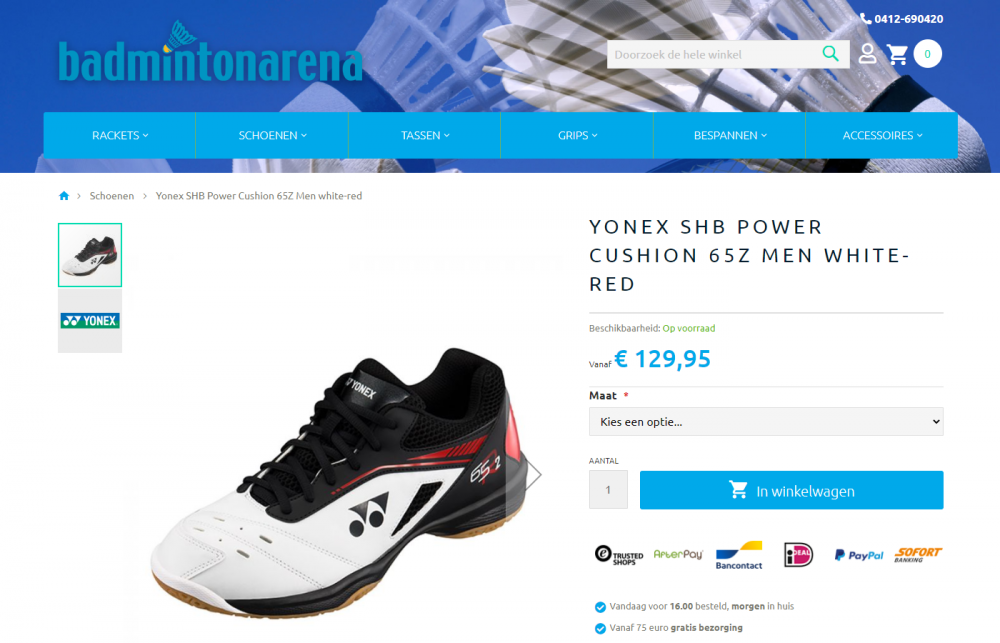Click the Trusted Shops badge

pos(619,555)
